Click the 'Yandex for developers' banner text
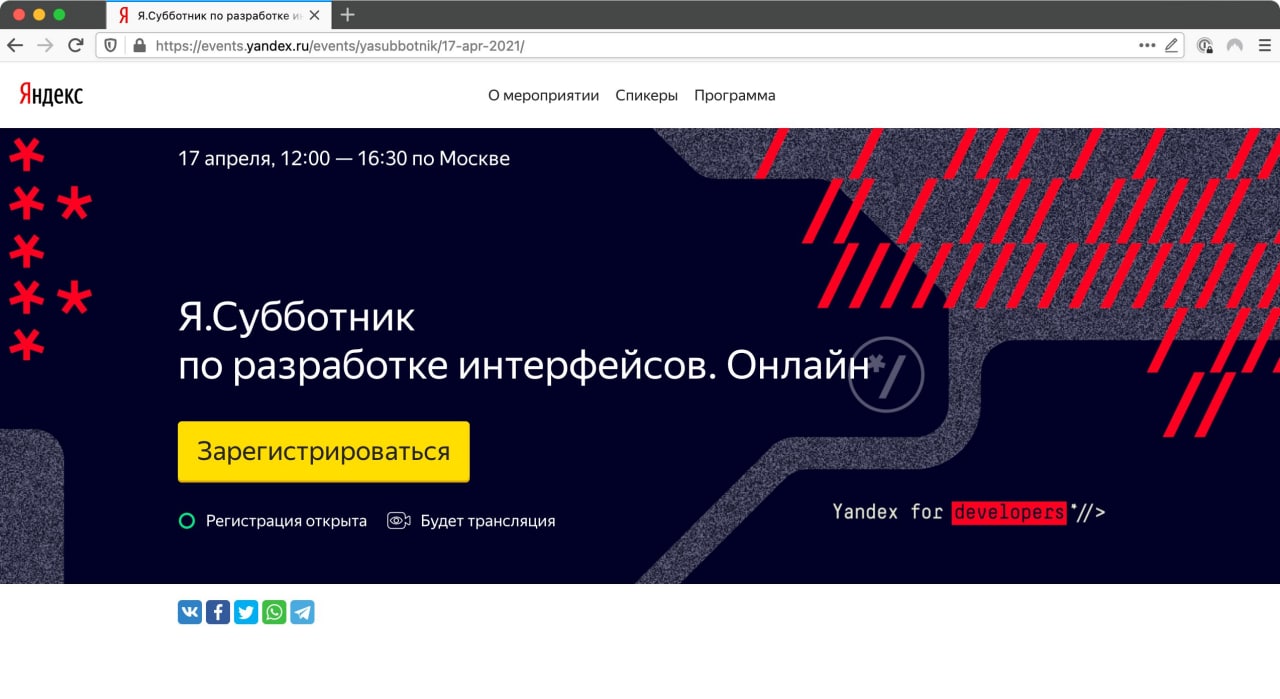This screenshot has height=699, width=1280. coord(969,512)
